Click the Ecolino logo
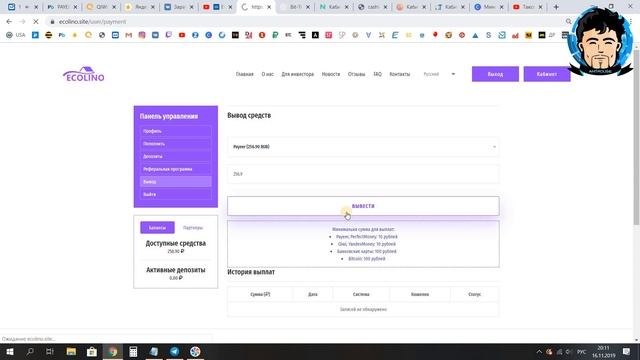 click(x=84, y=74)
